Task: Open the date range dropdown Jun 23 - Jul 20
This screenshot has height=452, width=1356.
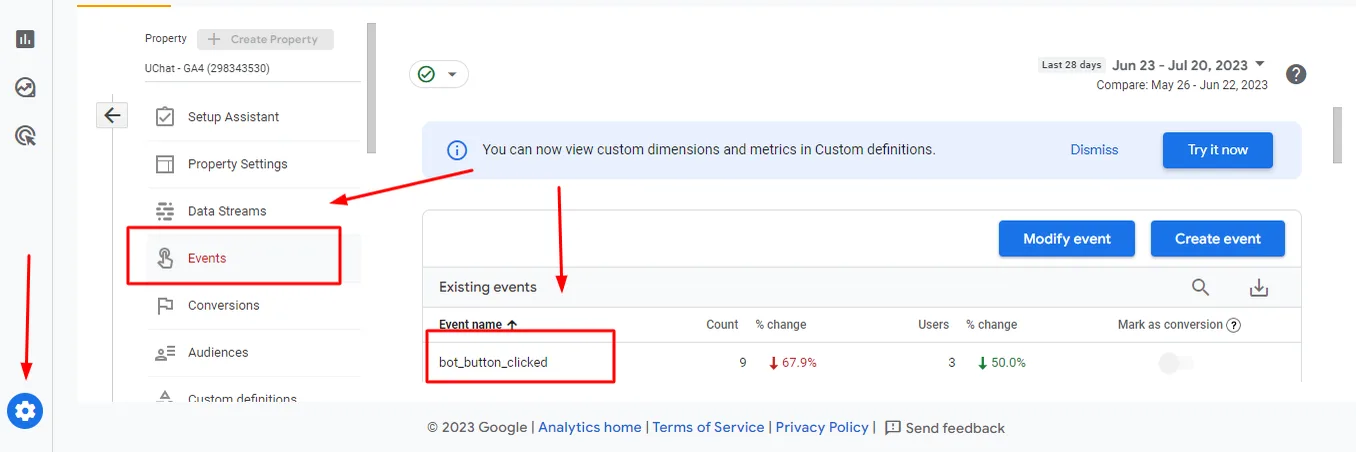Action: (1188, 65)
